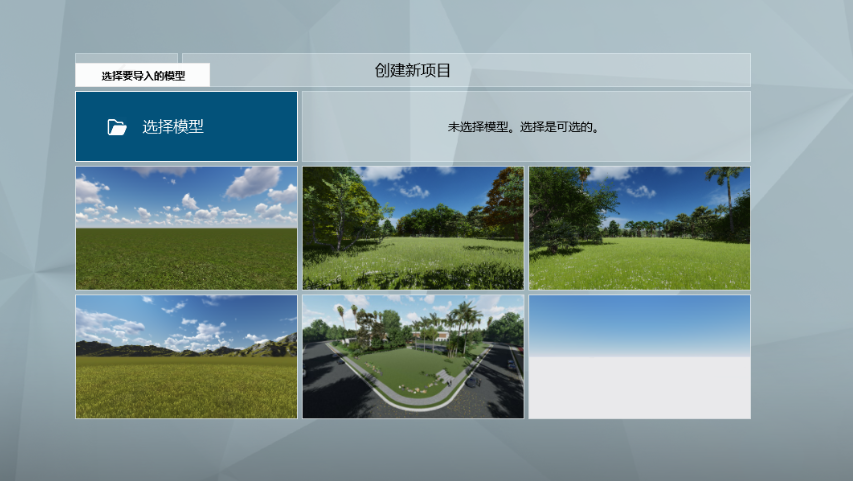This screenshot has height=481, width=853.
Task: Open the suburban road corner scene template
Action: (413, 356)
